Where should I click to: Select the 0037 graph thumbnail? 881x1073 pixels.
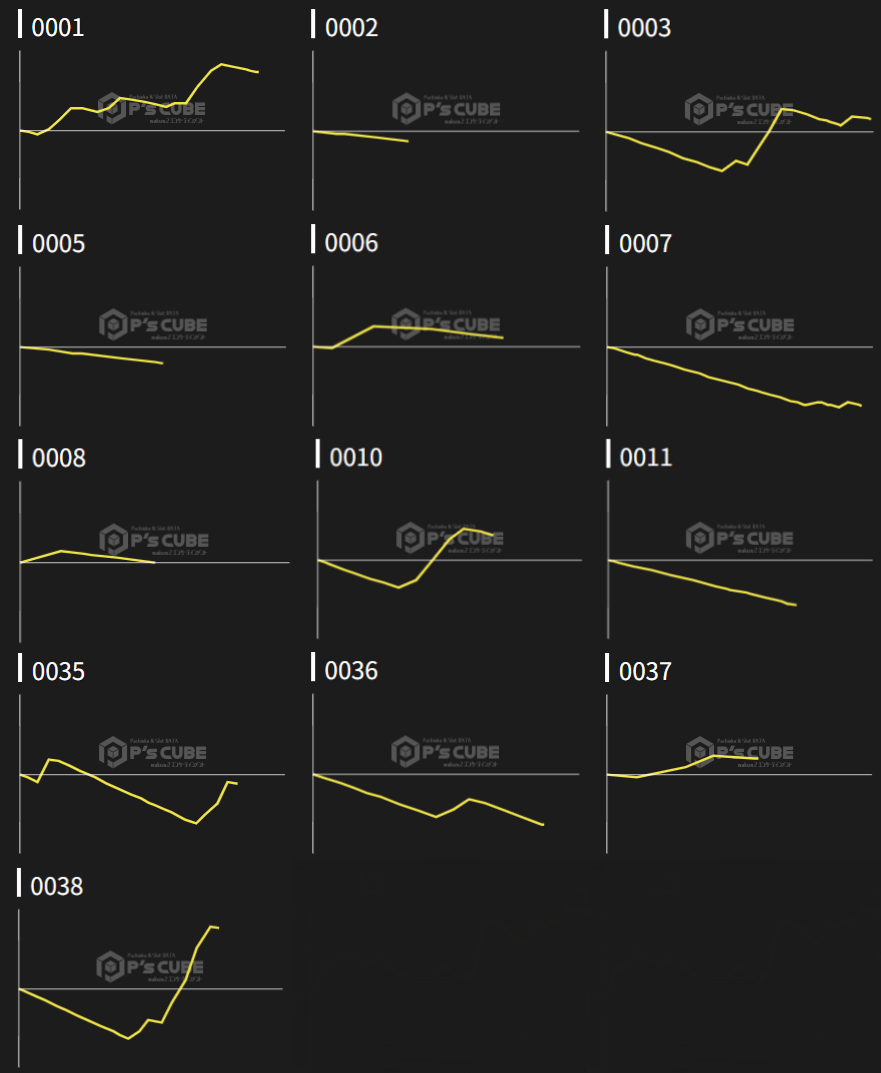739,774
